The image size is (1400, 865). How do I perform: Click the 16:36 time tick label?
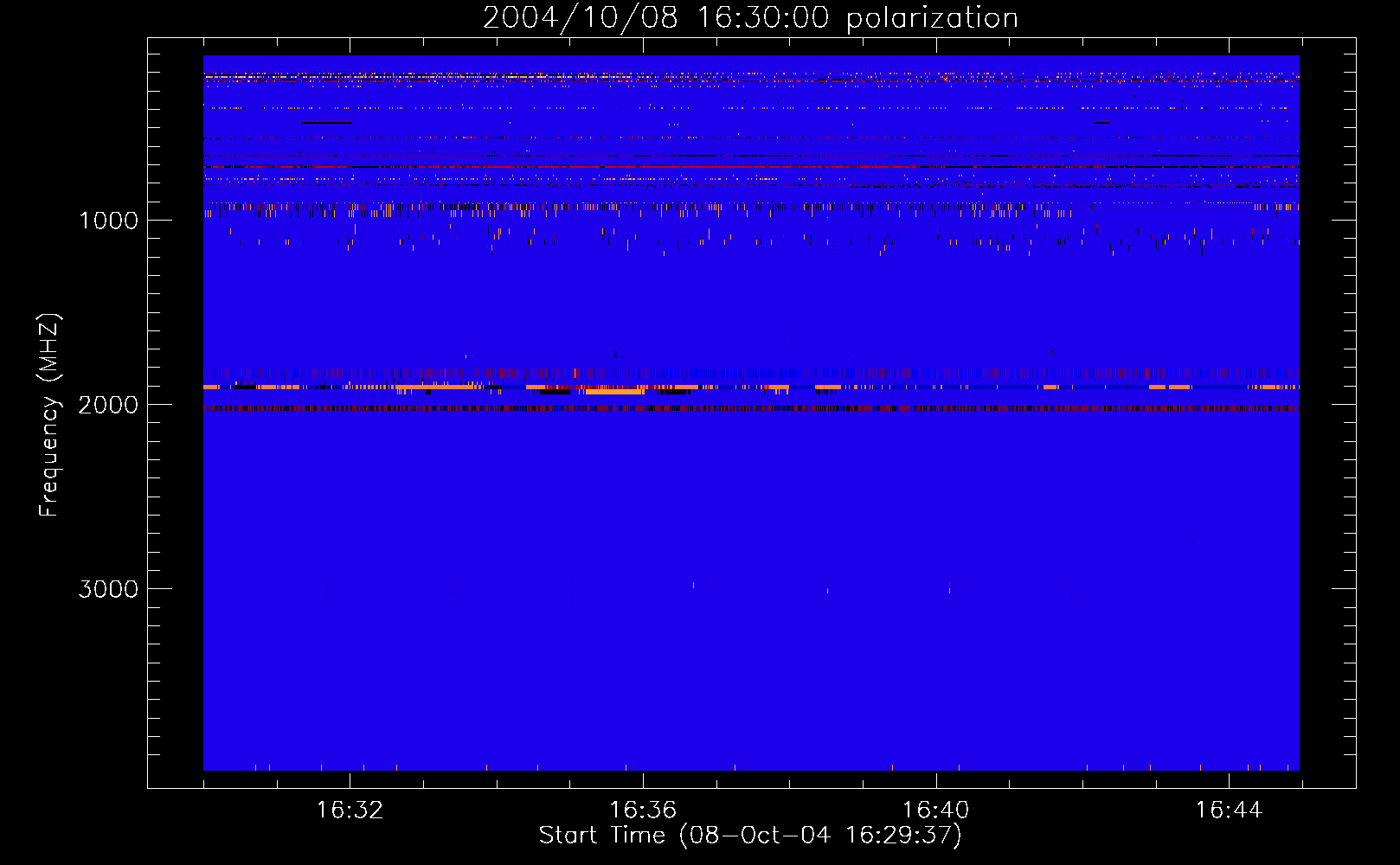(x=643, y=811)
